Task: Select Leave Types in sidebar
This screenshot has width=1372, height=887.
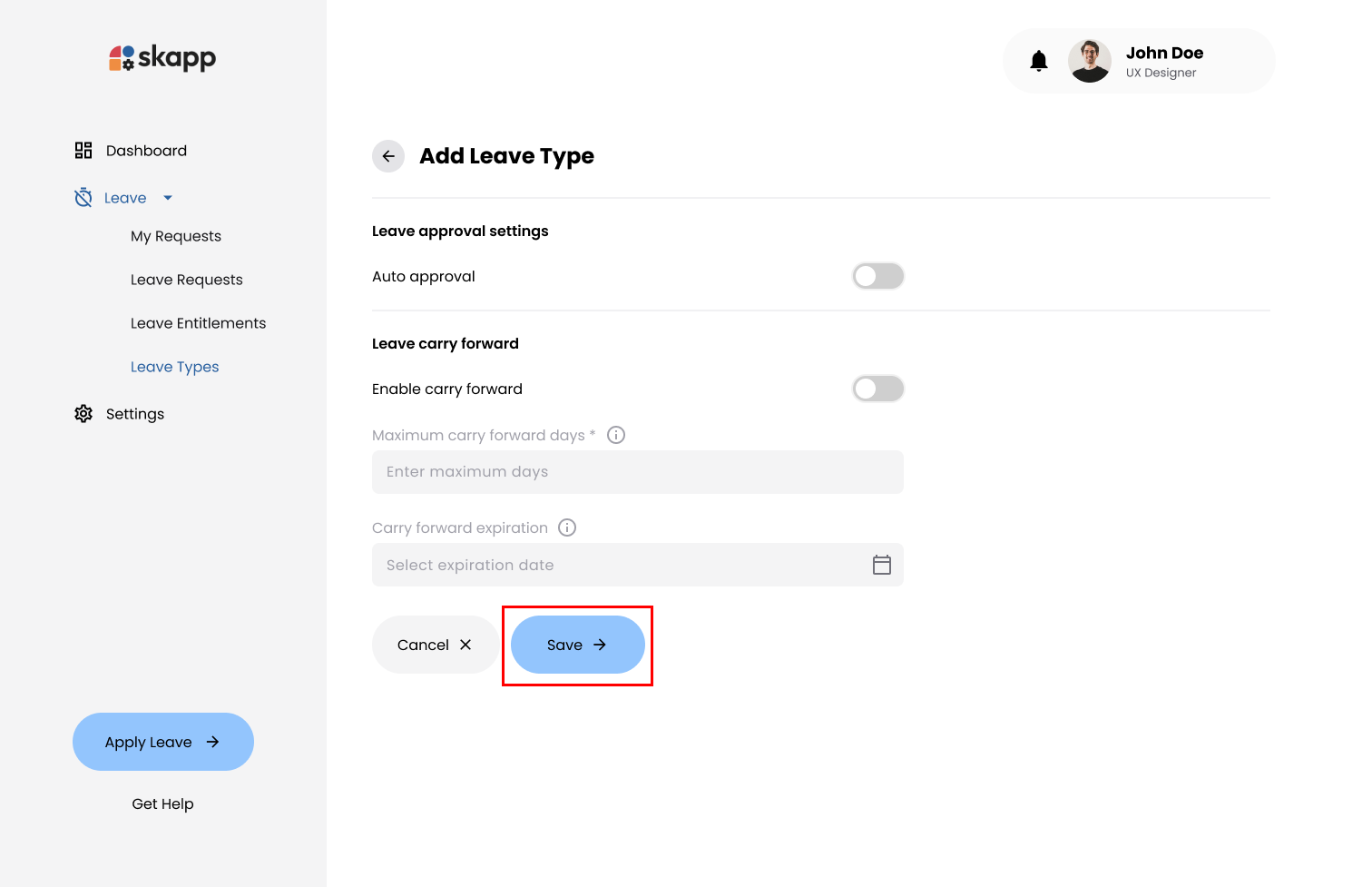Action: [174, 367]
